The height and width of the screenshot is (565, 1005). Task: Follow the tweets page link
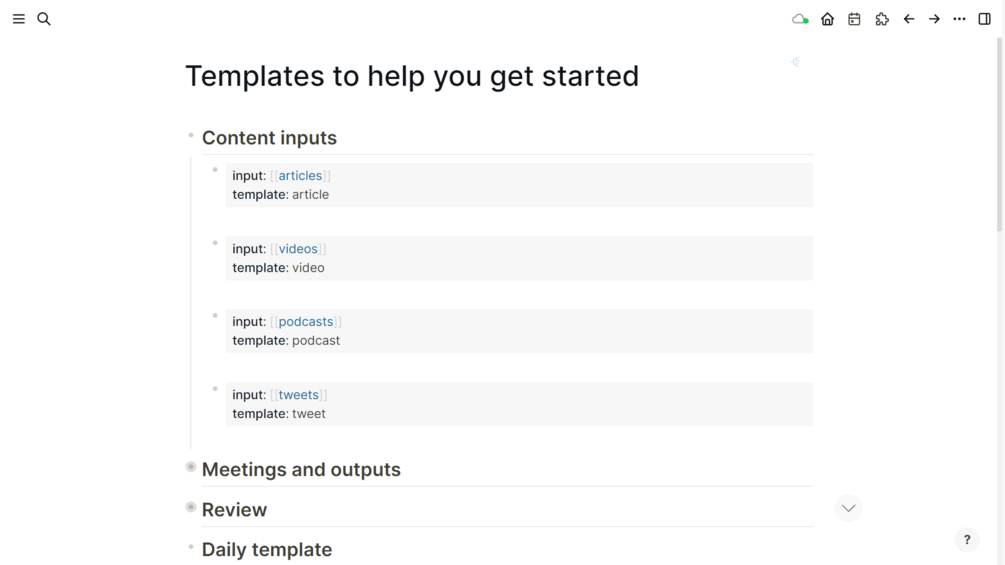pos(298,395)
